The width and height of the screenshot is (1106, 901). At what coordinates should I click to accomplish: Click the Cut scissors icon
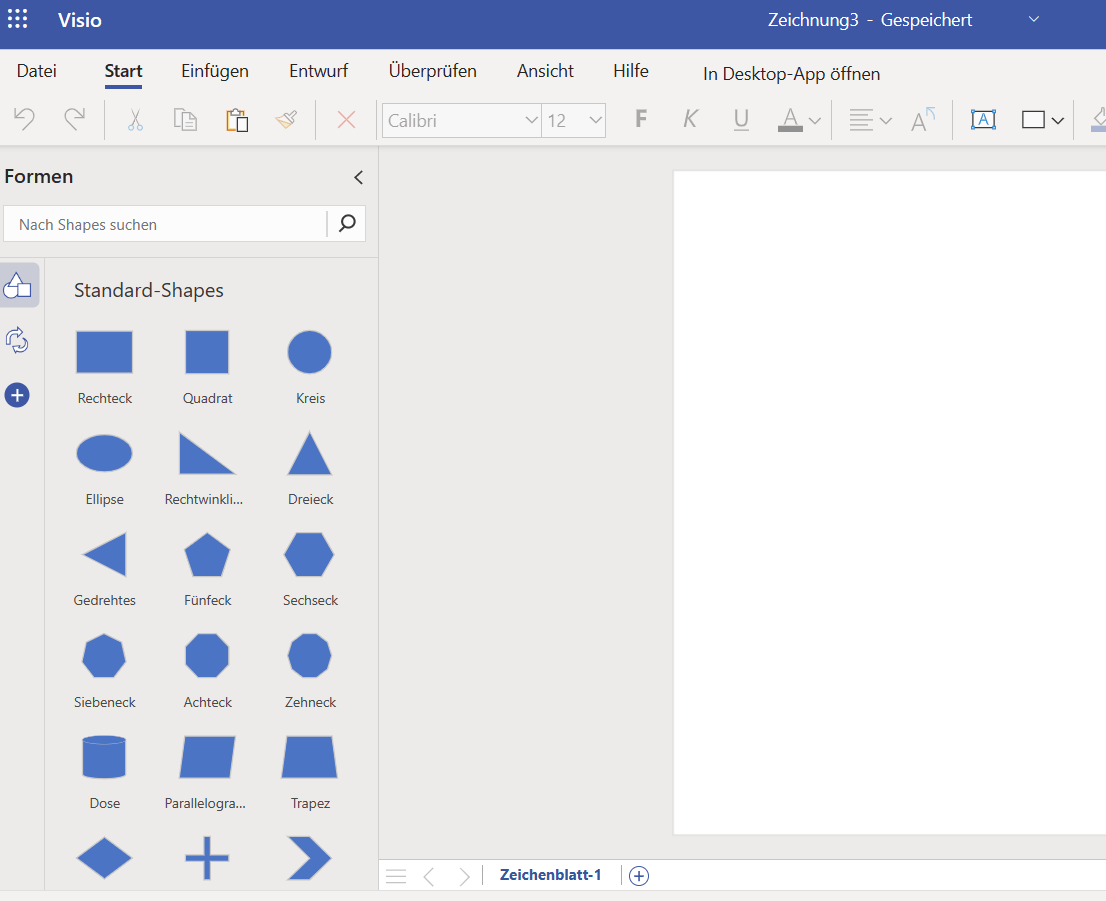coord(135,120)
